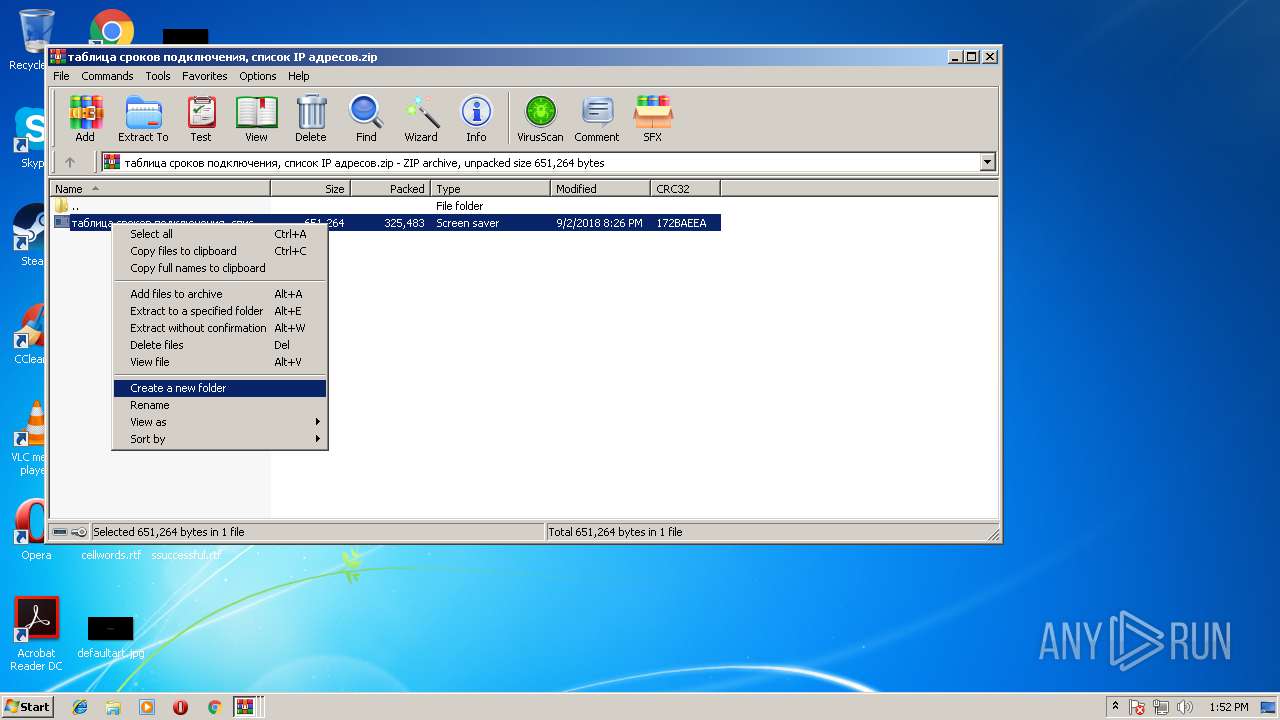Sort by the Size column header

click(310, 188)
